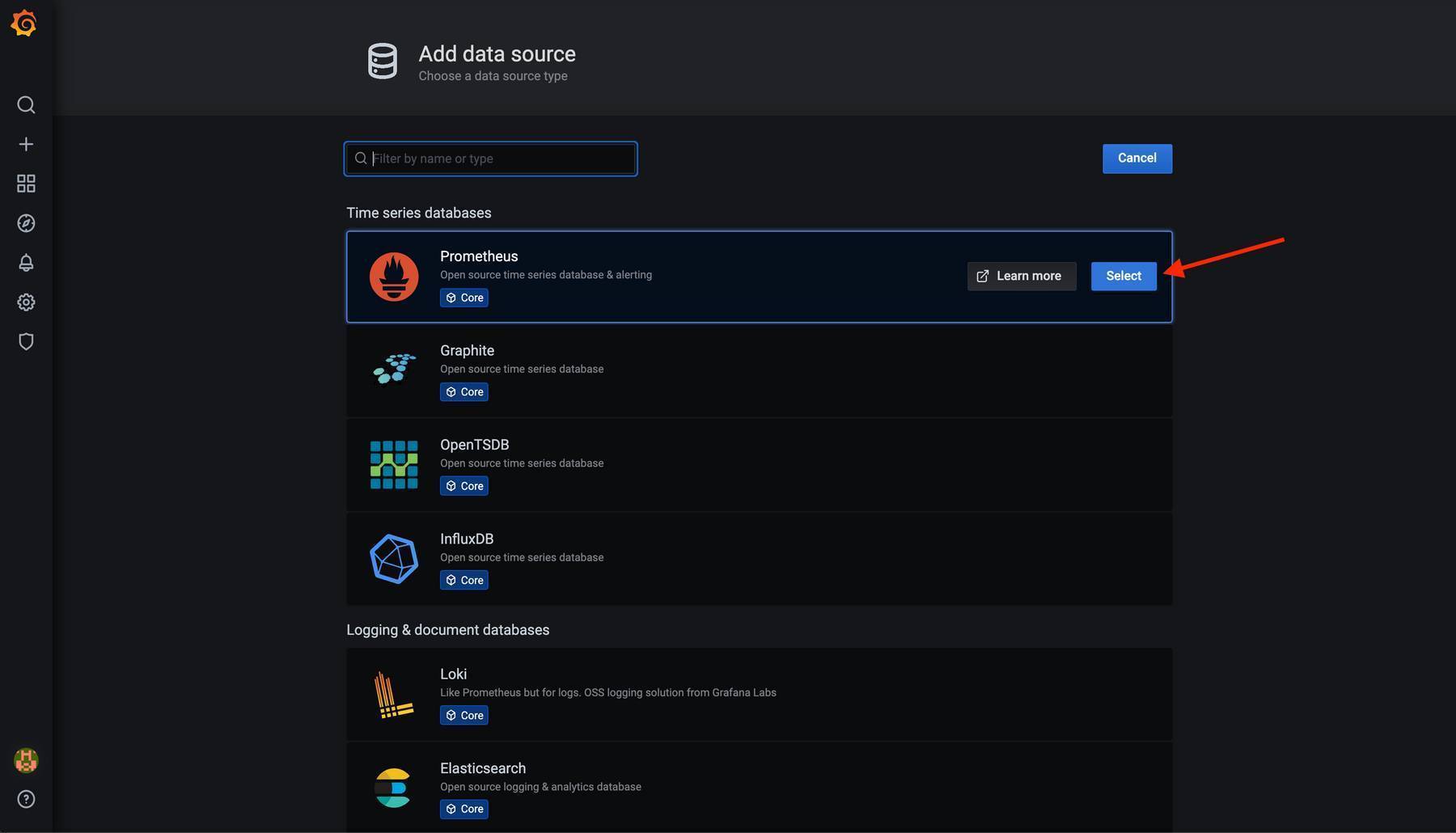Image resolution: width=1456 pixels, height=833 pixels.
Task: Click the InfluxDB logo icon
Action: point(394,559)
